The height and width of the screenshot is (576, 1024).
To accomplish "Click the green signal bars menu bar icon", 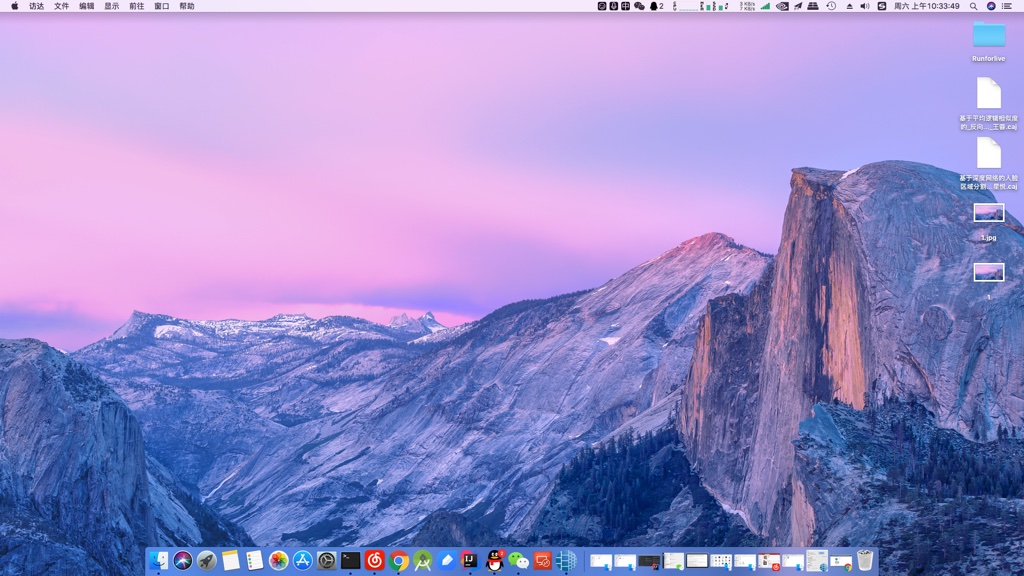I will pyautogui.click(x=765, y=6).
